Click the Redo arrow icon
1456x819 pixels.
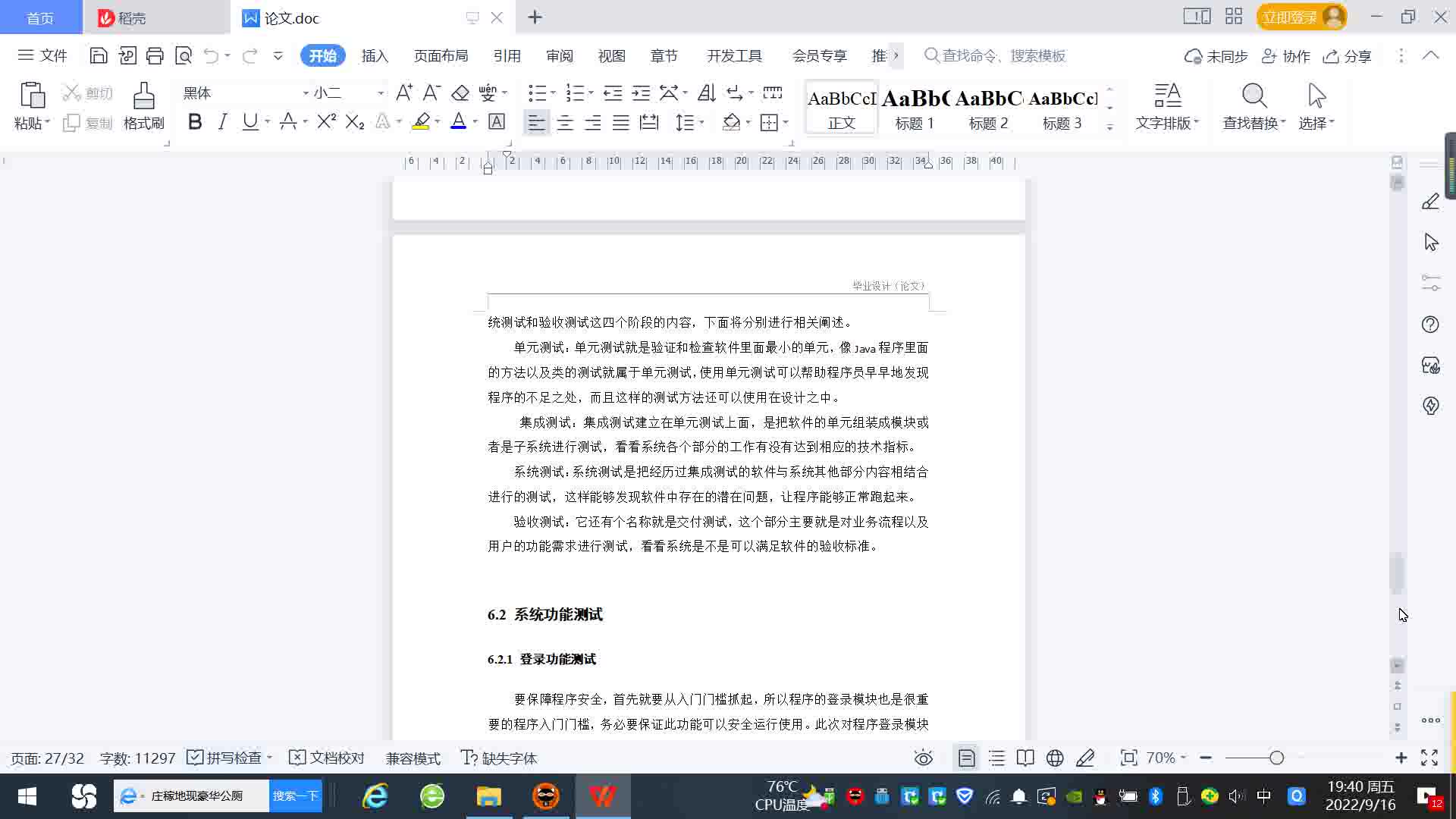tap(249, 55)
